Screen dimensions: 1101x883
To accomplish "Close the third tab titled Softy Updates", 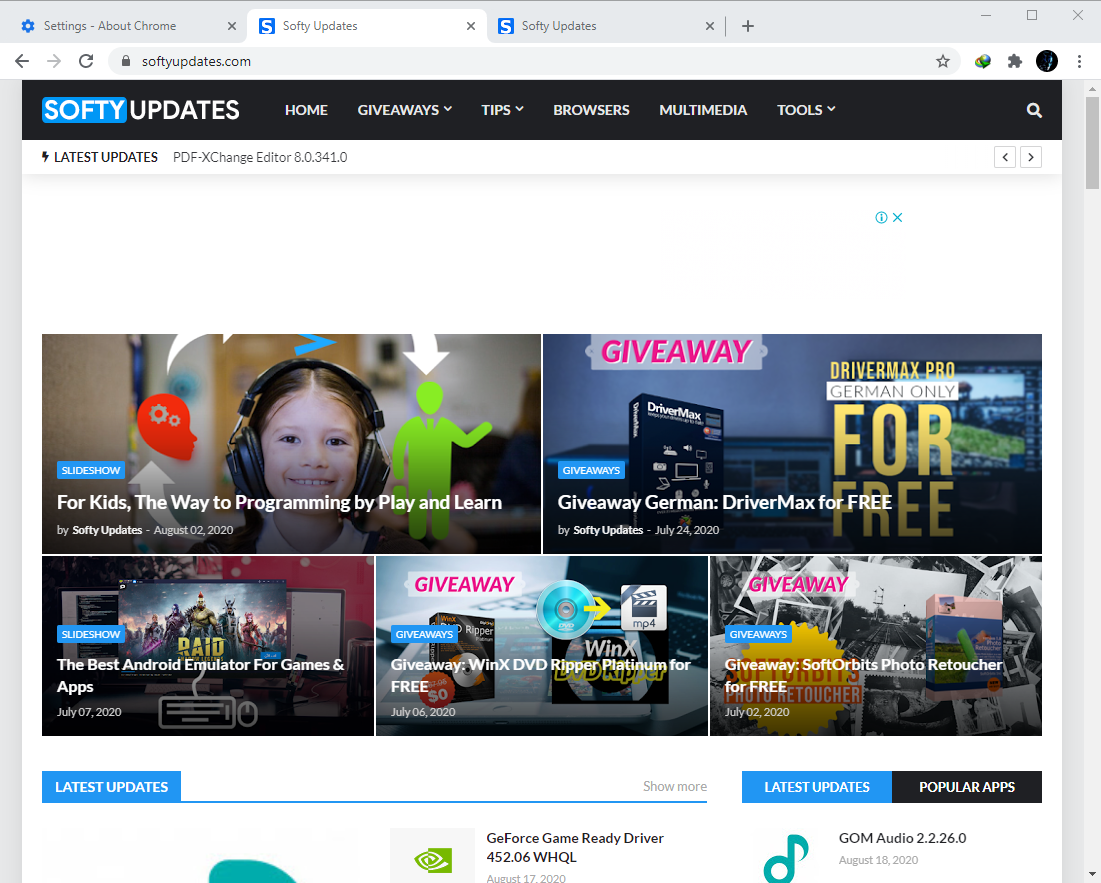I will pyautogui.click(x=710, y=26).
